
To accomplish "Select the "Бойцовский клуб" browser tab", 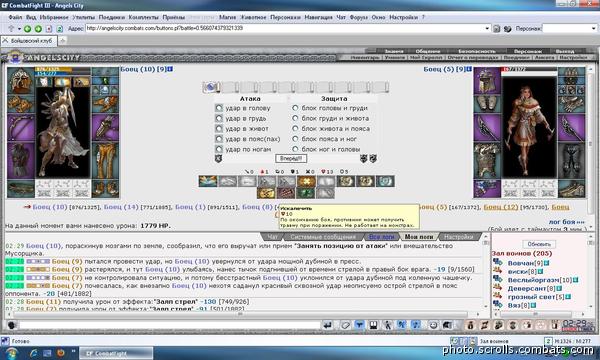I will [x=29, y=41].
